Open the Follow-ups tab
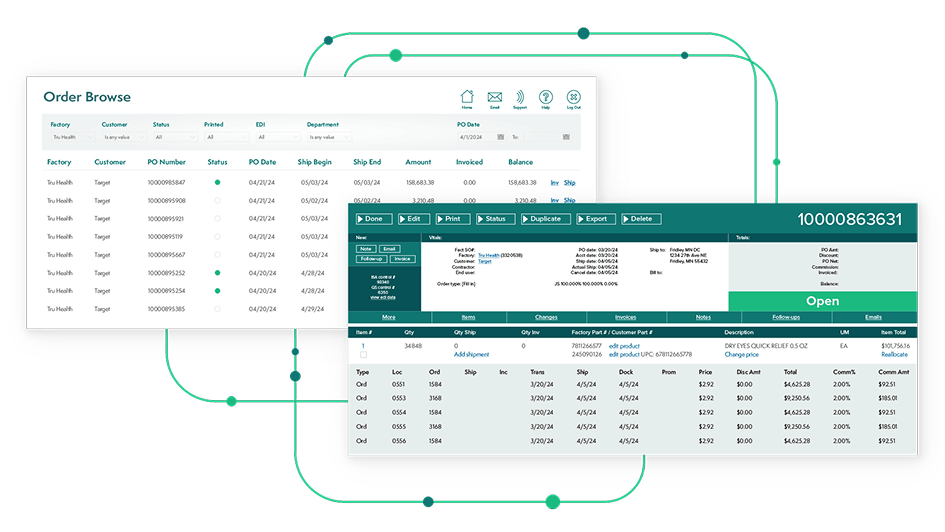Screen dimensions: 945x532 786,317
